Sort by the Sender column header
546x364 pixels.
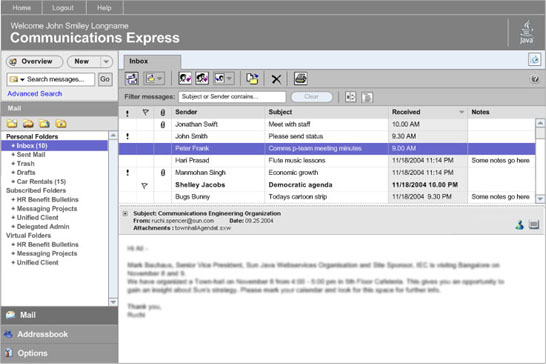tap(186, 112)
